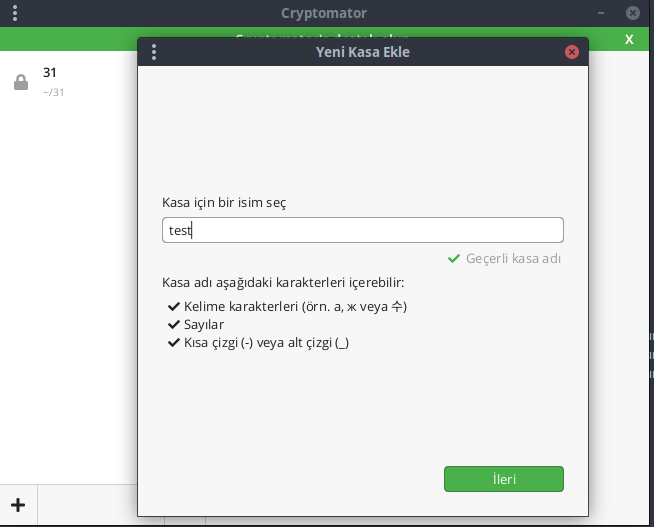
Task: Open the Cryptomator main window kebab menu
Action: [15, 13]
